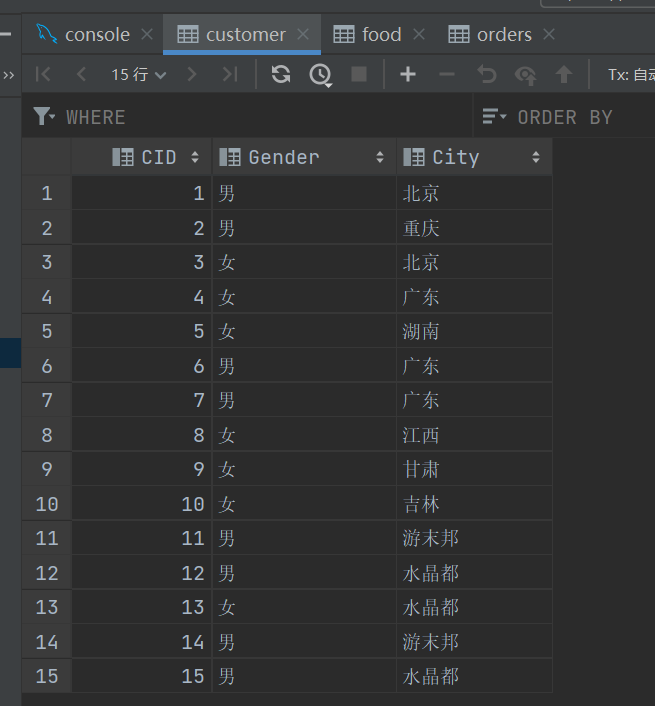The image size is (655, 706).
Task: Sort by Gender using its arrows
Action: pyautogui.click(x=380, y=157)
